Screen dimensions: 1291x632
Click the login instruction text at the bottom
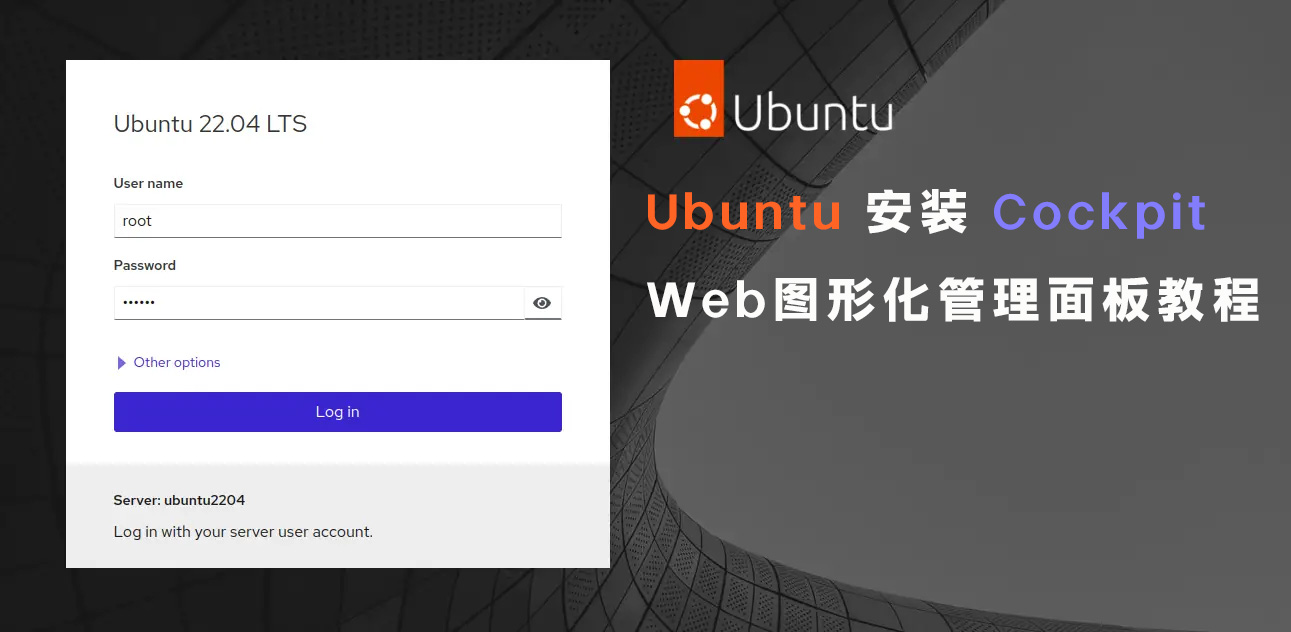click(x=243, y=531)
